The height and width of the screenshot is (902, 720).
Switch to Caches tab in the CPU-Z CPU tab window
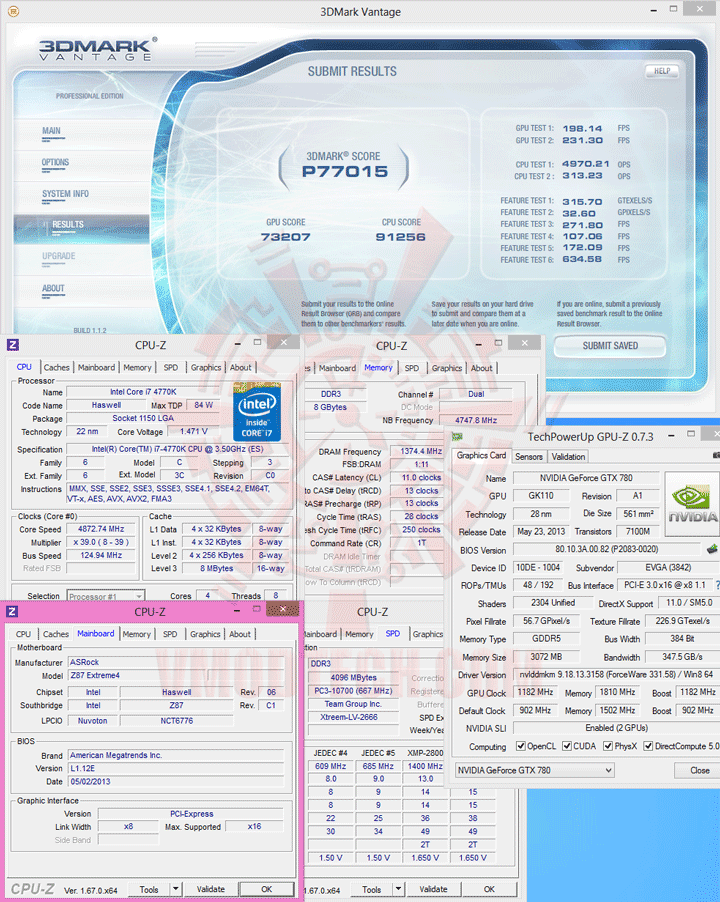(56, 367)
